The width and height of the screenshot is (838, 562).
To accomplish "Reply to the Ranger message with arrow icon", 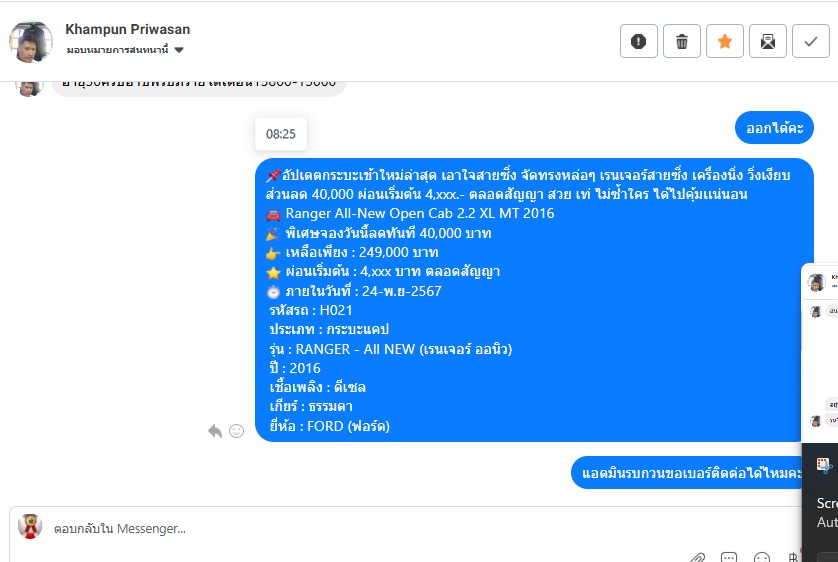I will (x=215, y=431).
